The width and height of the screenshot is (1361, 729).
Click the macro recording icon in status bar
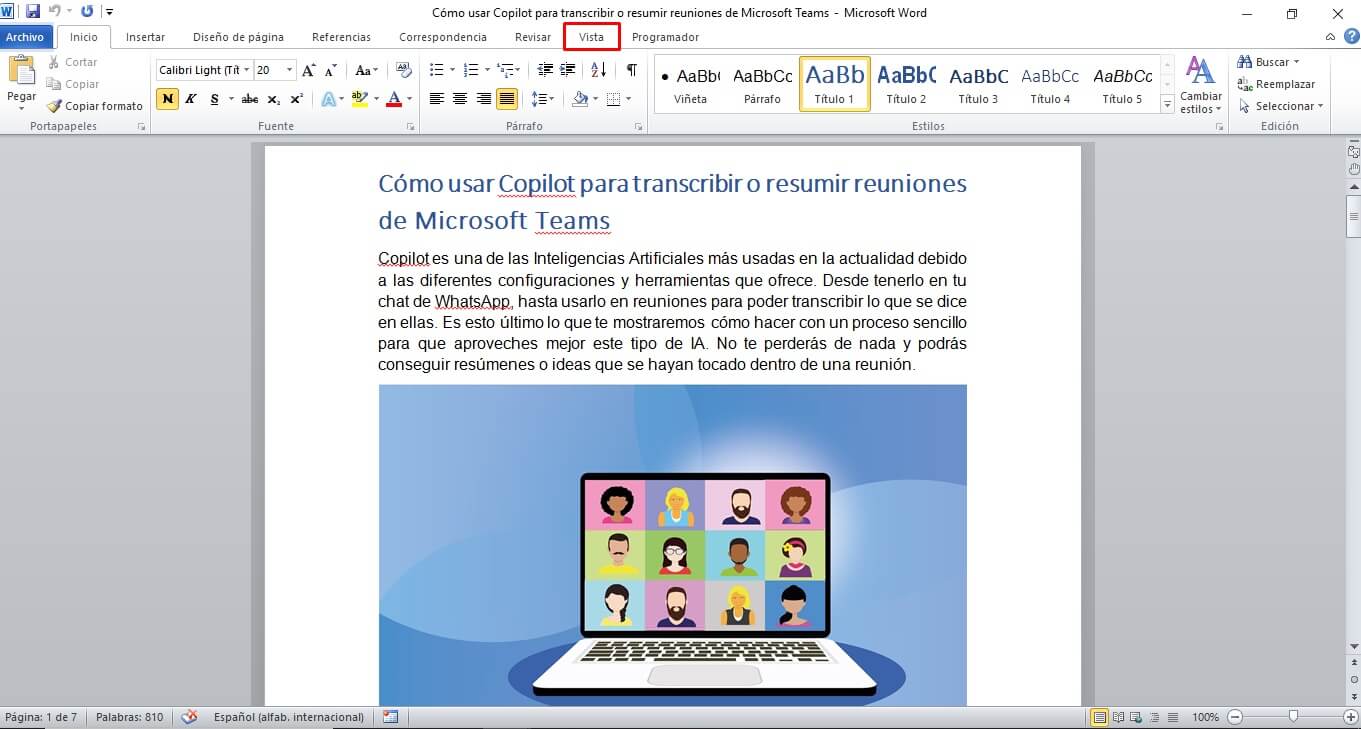[390, 717]
